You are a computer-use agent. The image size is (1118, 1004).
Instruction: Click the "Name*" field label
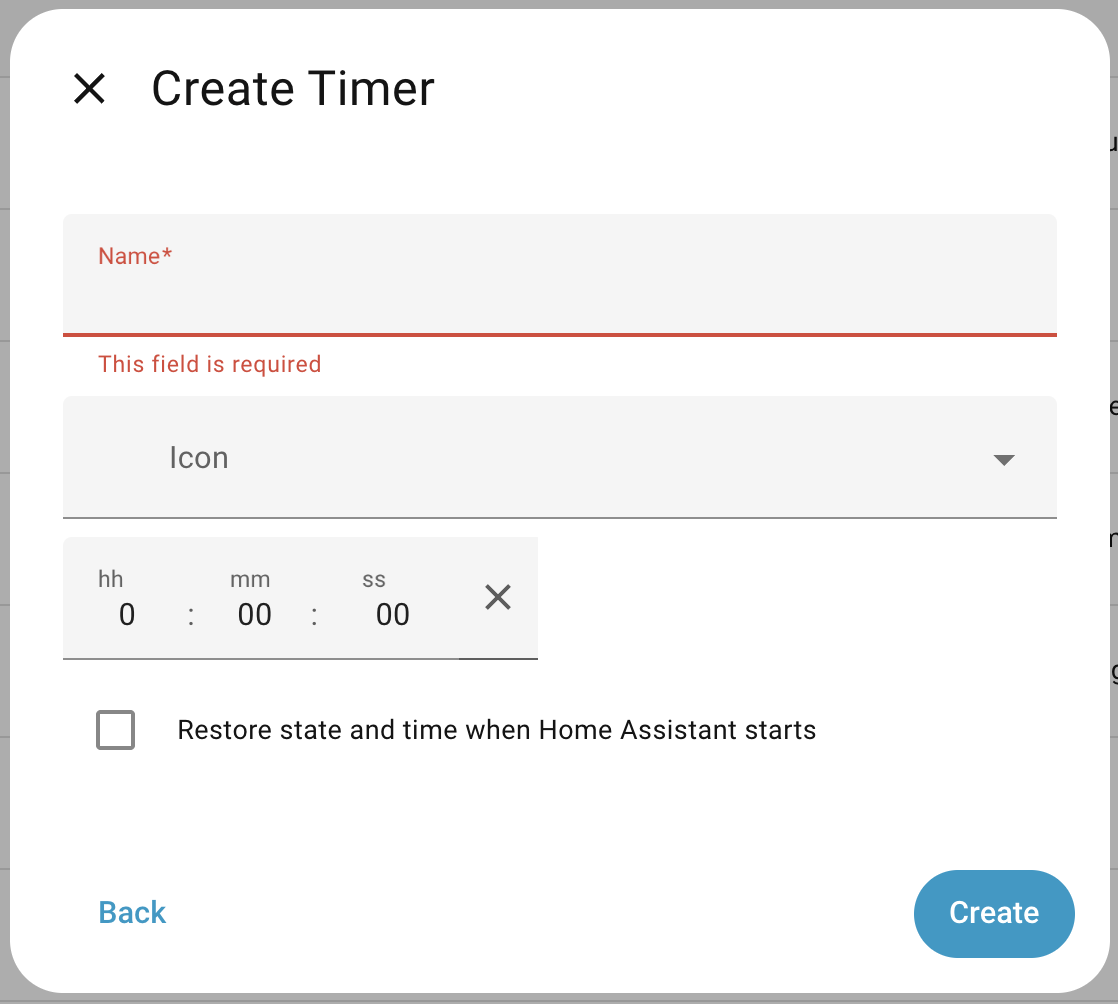(135, 256)
